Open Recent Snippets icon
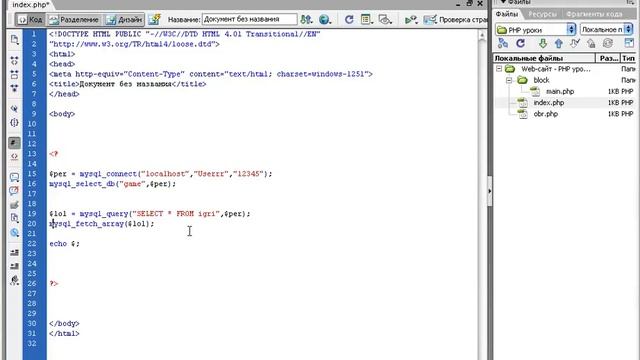Viewport: 640px width, 360px height. (14, 218)
